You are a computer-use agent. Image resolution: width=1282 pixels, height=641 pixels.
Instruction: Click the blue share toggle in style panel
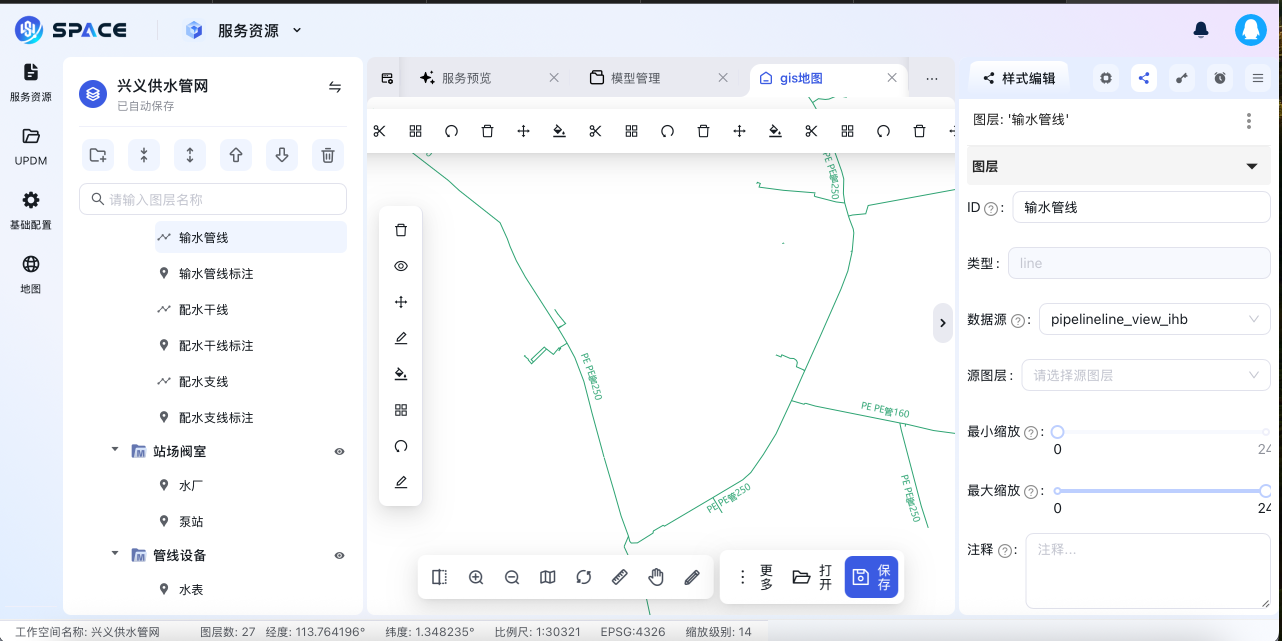click(x=1143, y=77)
